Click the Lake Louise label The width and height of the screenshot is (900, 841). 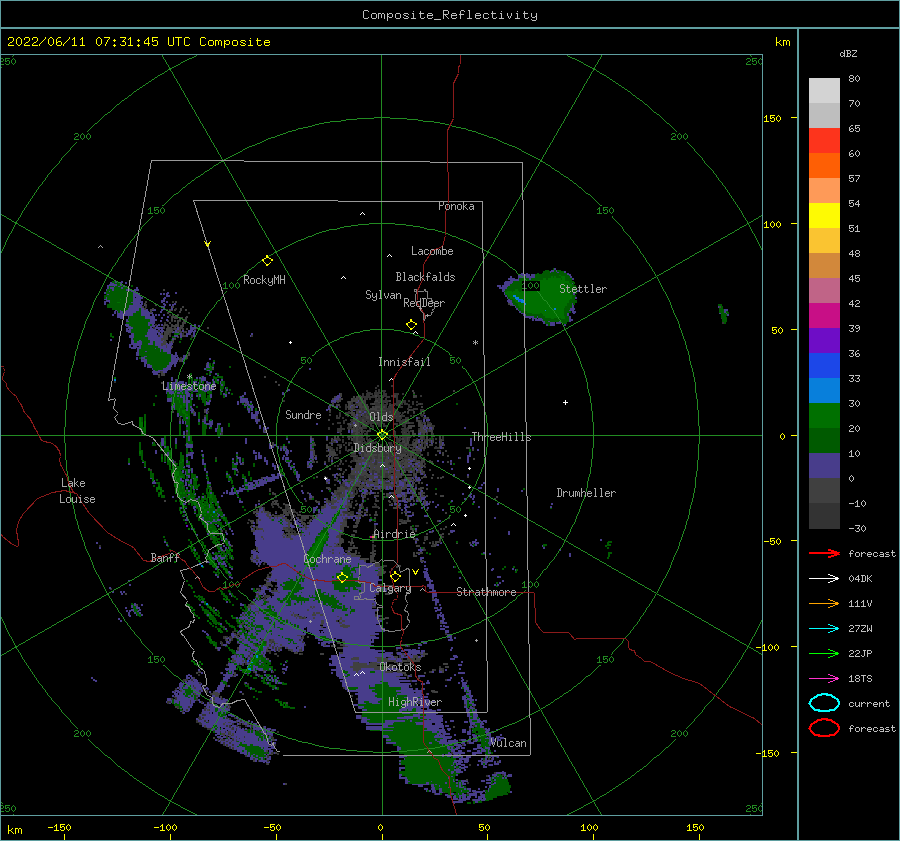click(x=77, y=491)
